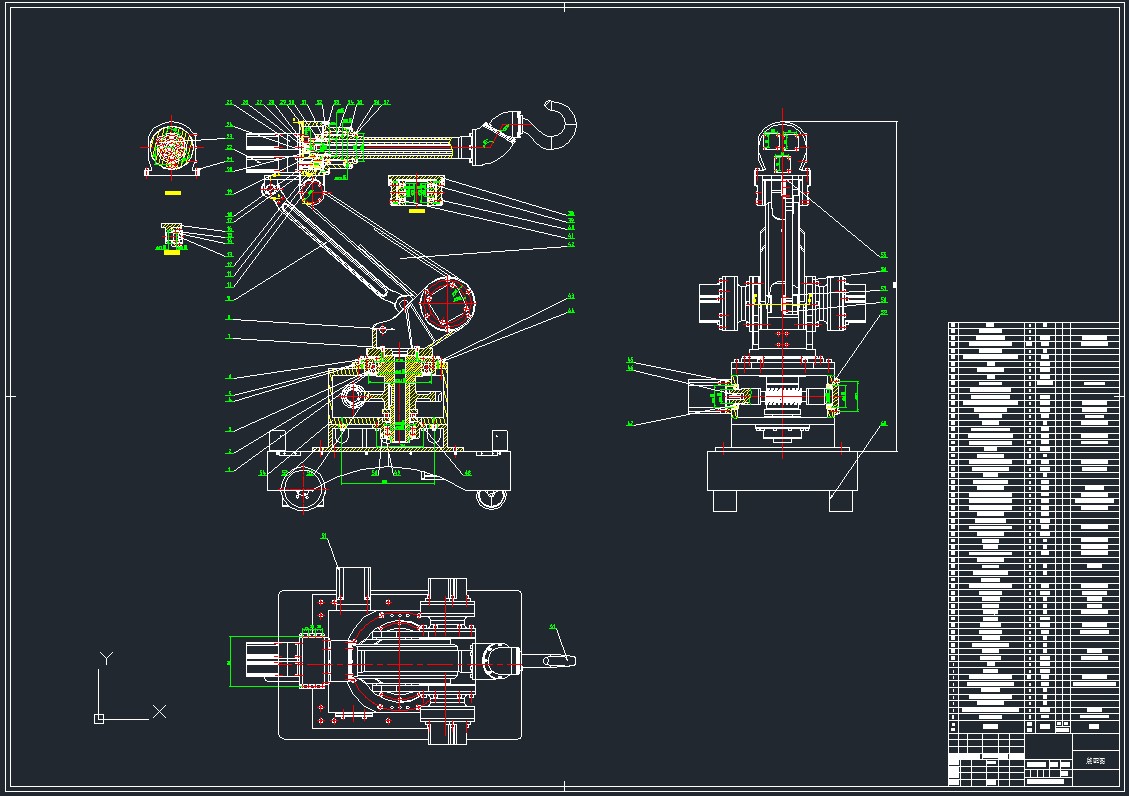Select the small rear caster wheel
The height and width of the screenshot is (796, 1129).
(492, 498)
